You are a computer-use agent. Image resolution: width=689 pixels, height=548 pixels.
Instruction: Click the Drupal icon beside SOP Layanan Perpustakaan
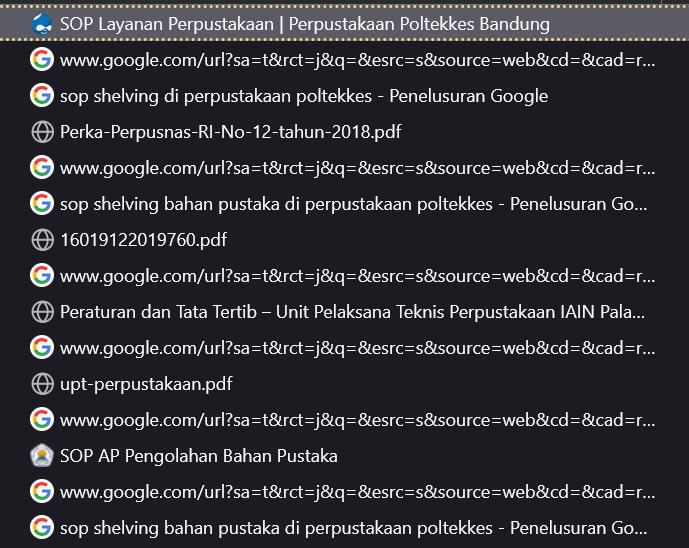click(x=42, y=24)
